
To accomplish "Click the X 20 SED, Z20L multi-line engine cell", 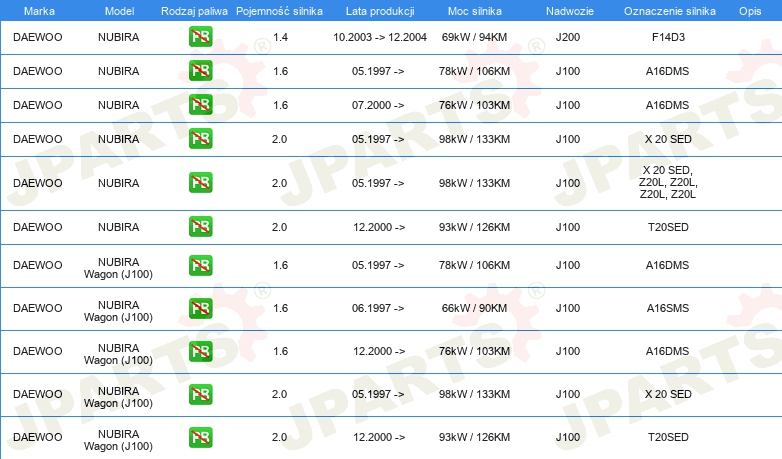I will pos(668,182).
